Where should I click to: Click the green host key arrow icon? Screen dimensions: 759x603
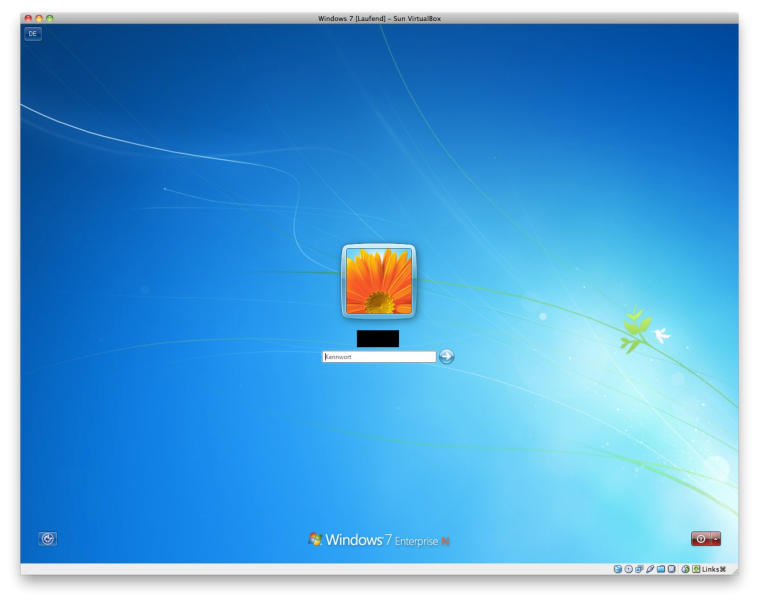(696, 569)
